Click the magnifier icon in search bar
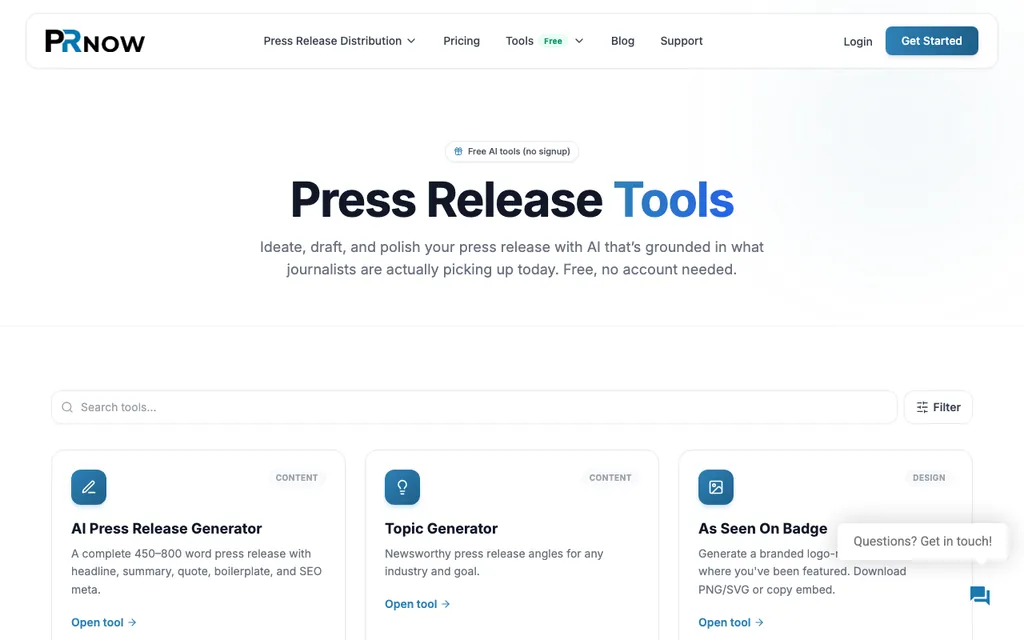The height and width of the screenshot is (640, 1024). (x=67, y=408)
